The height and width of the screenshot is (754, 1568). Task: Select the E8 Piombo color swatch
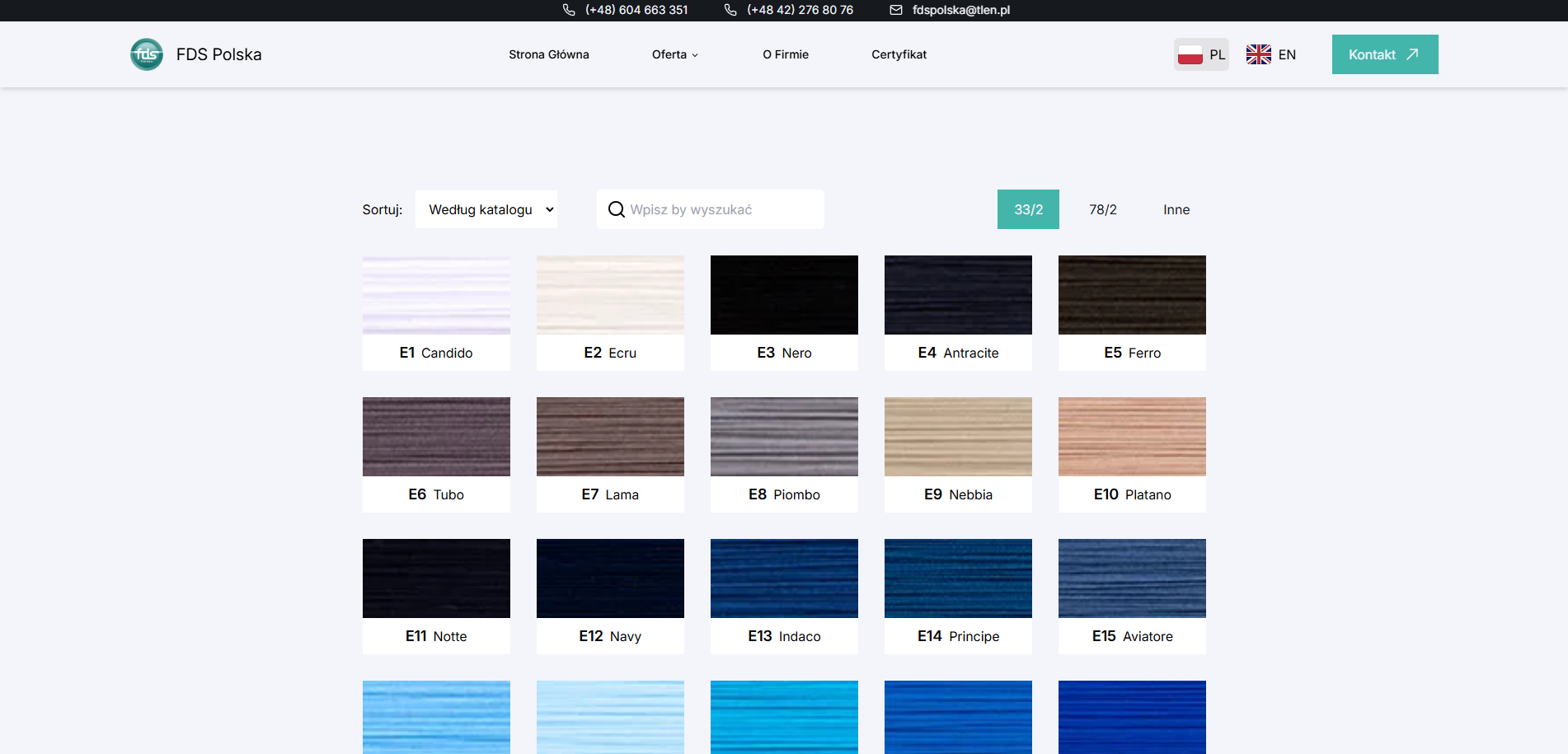784,455
